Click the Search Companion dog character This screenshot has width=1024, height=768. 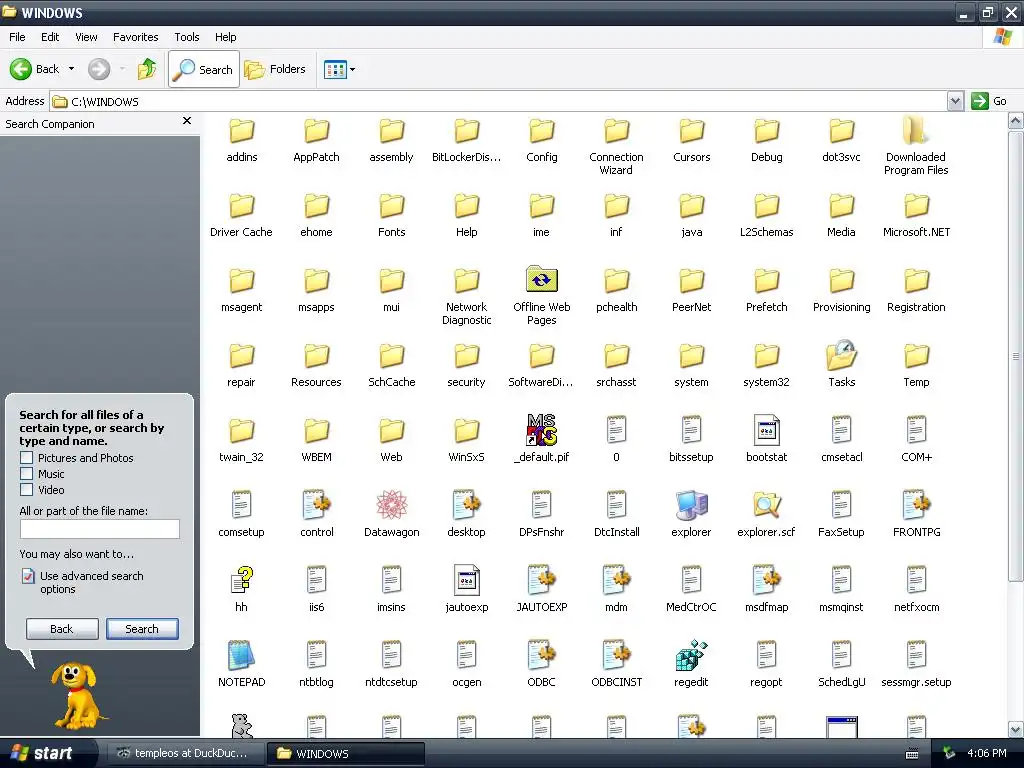coord(77,696)
